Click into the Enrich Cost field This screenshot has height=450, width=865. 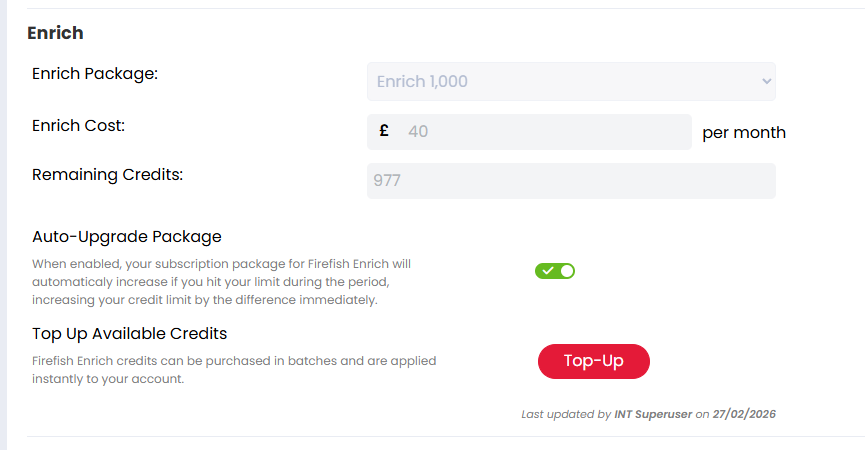click(540, 131)
